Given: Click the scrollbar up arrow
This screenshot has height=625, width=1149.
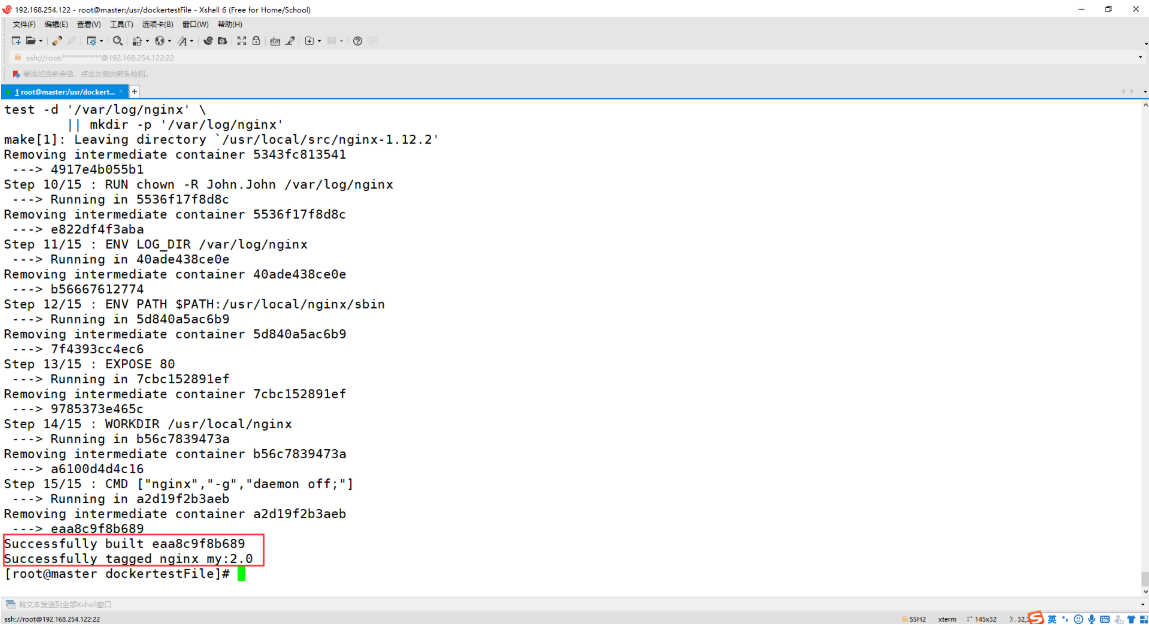Looking at the screenshot, I should (x=1145, y=106).
